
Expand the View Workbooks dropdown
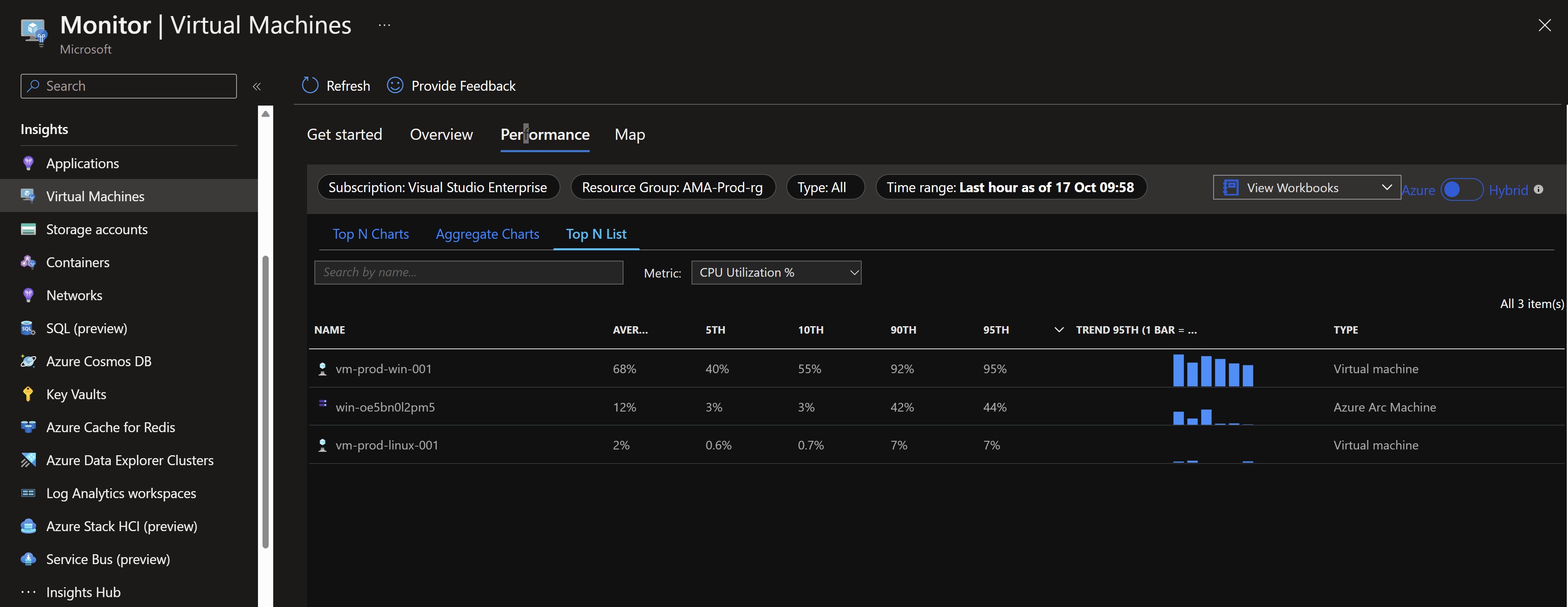[x=1306, y=187]
